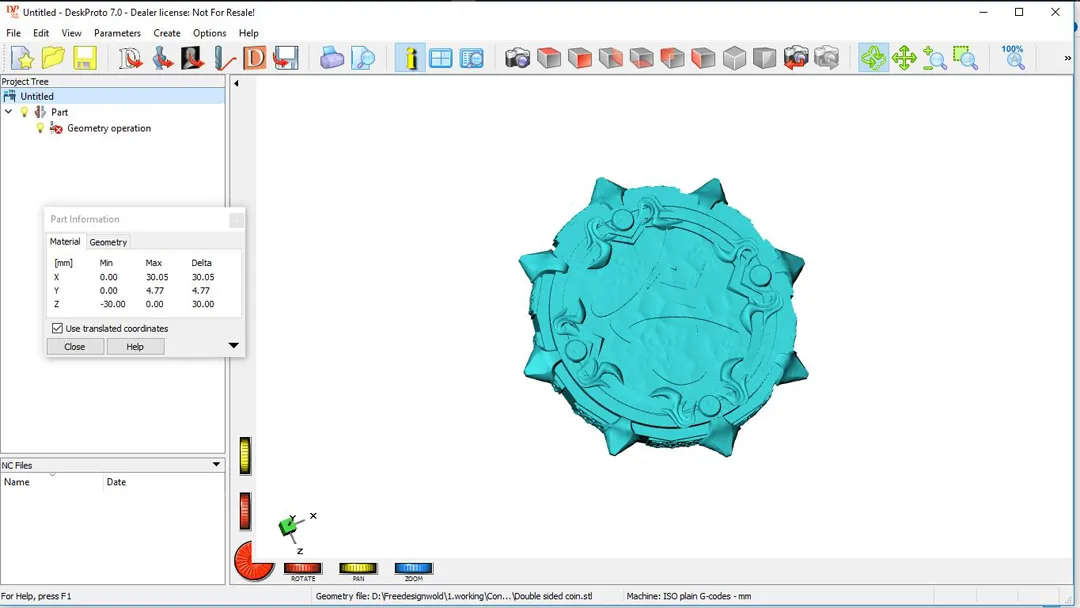Click the Load Bitmap file icon
The image size is (1080, 608).
[192, 59]
